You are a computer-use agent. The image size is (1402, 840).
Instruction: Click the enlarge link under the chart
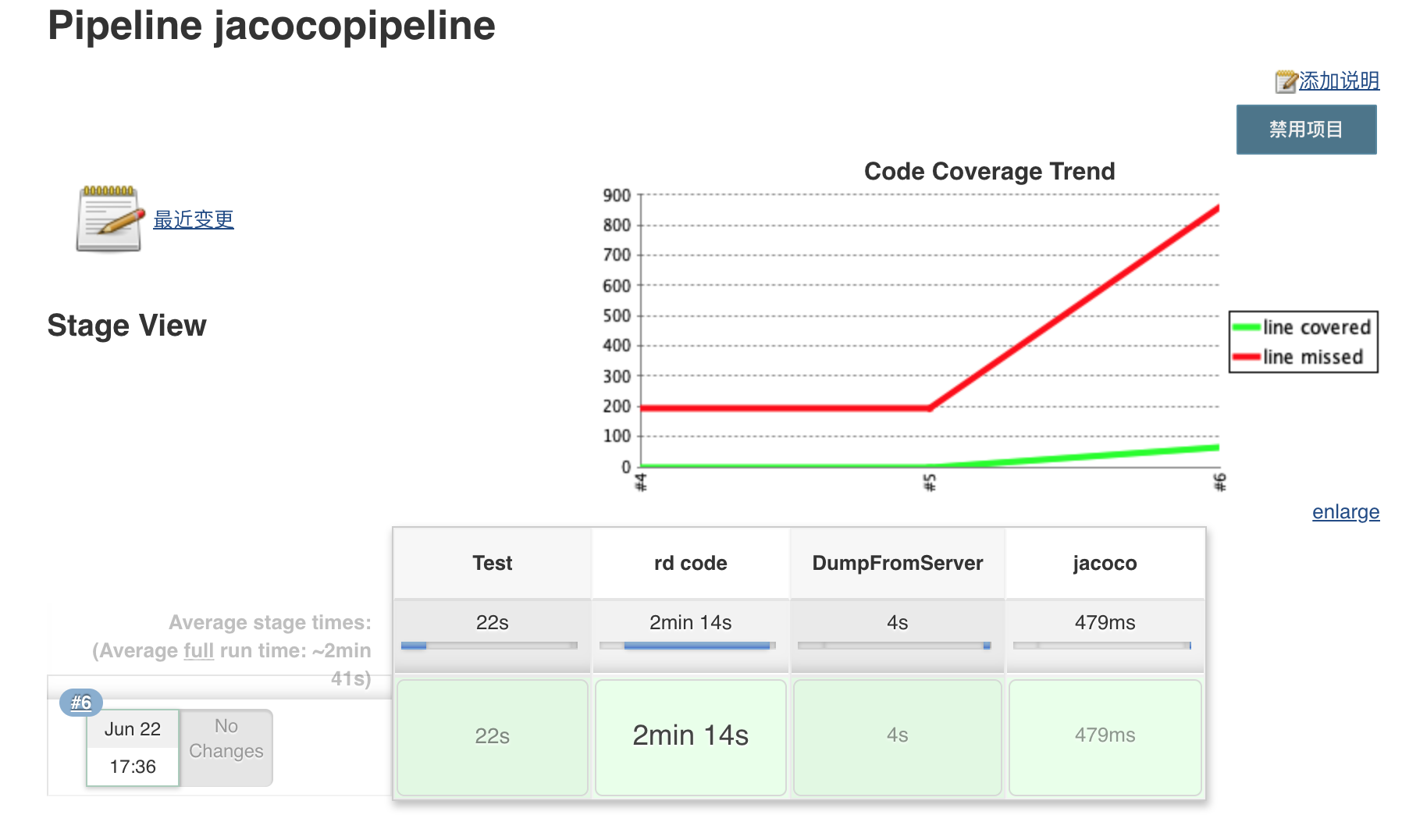(1345, 512)
